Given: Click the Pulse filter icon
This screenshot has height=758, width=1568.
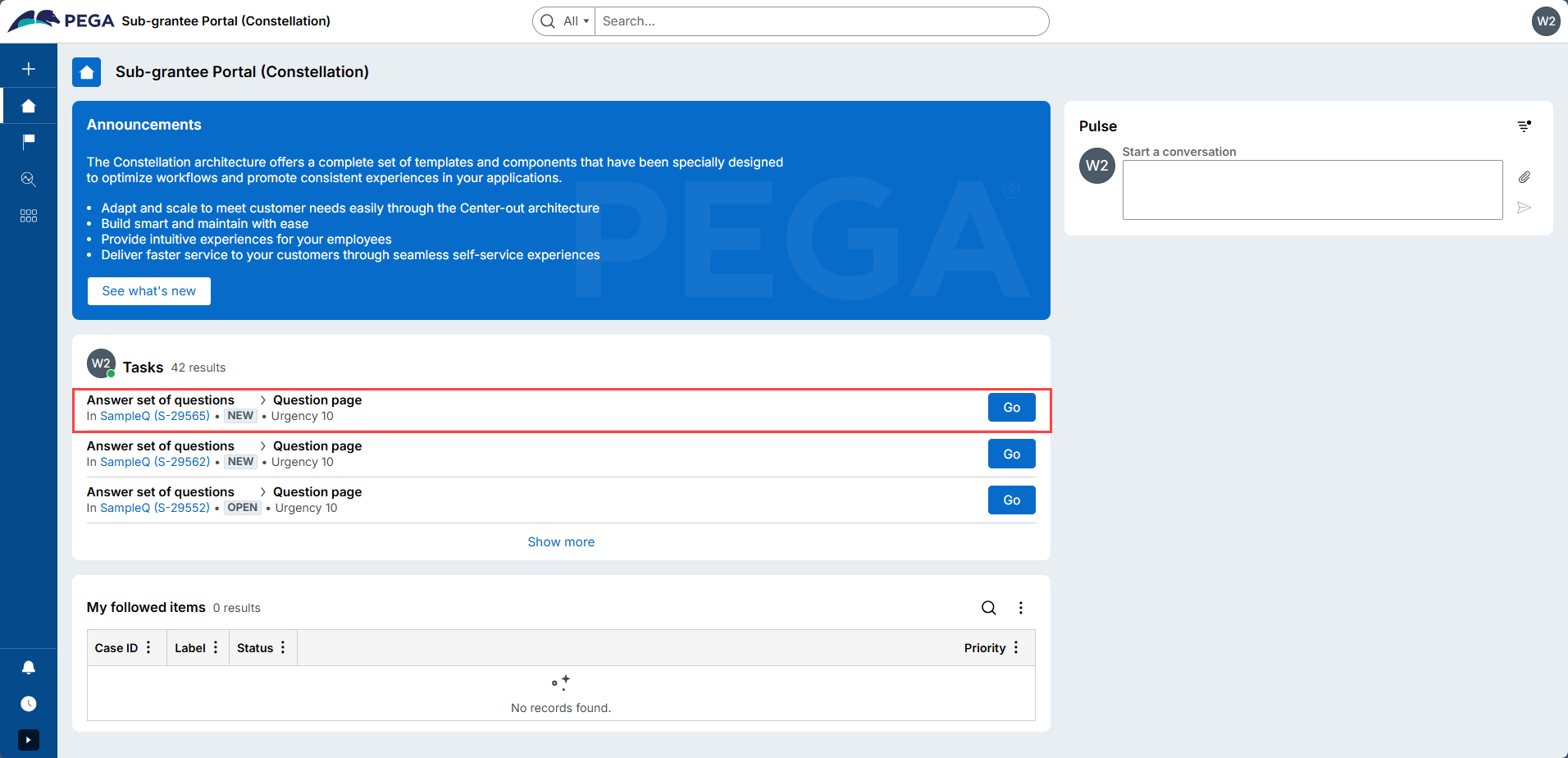Looking at the screenshot, I should click(x=1524, y=126).
